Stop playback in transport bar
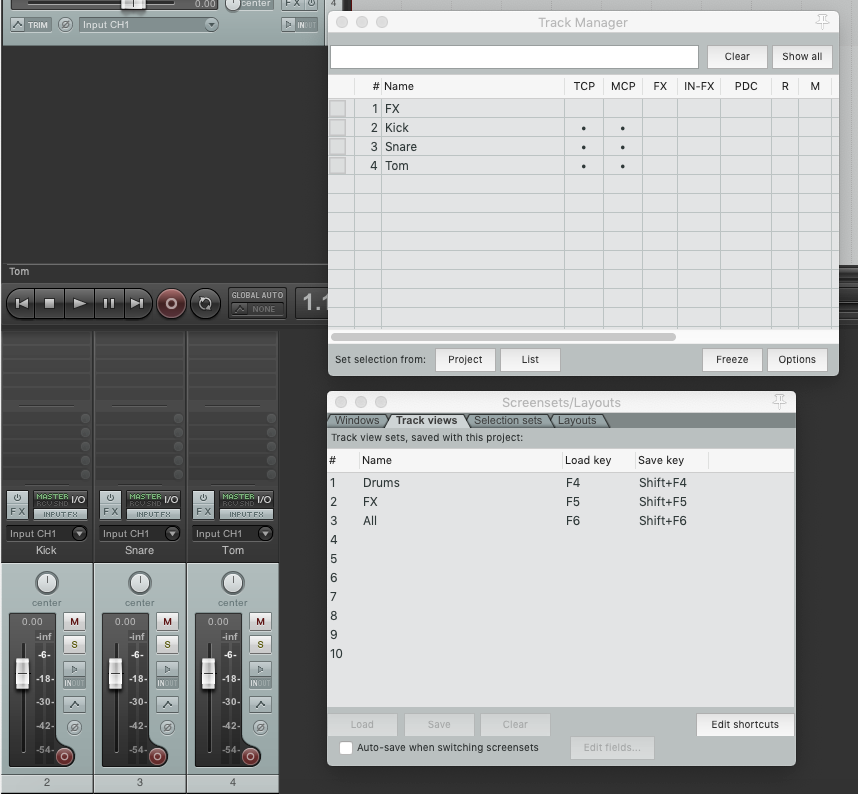 pyautogui.click(x=50, y=303)
